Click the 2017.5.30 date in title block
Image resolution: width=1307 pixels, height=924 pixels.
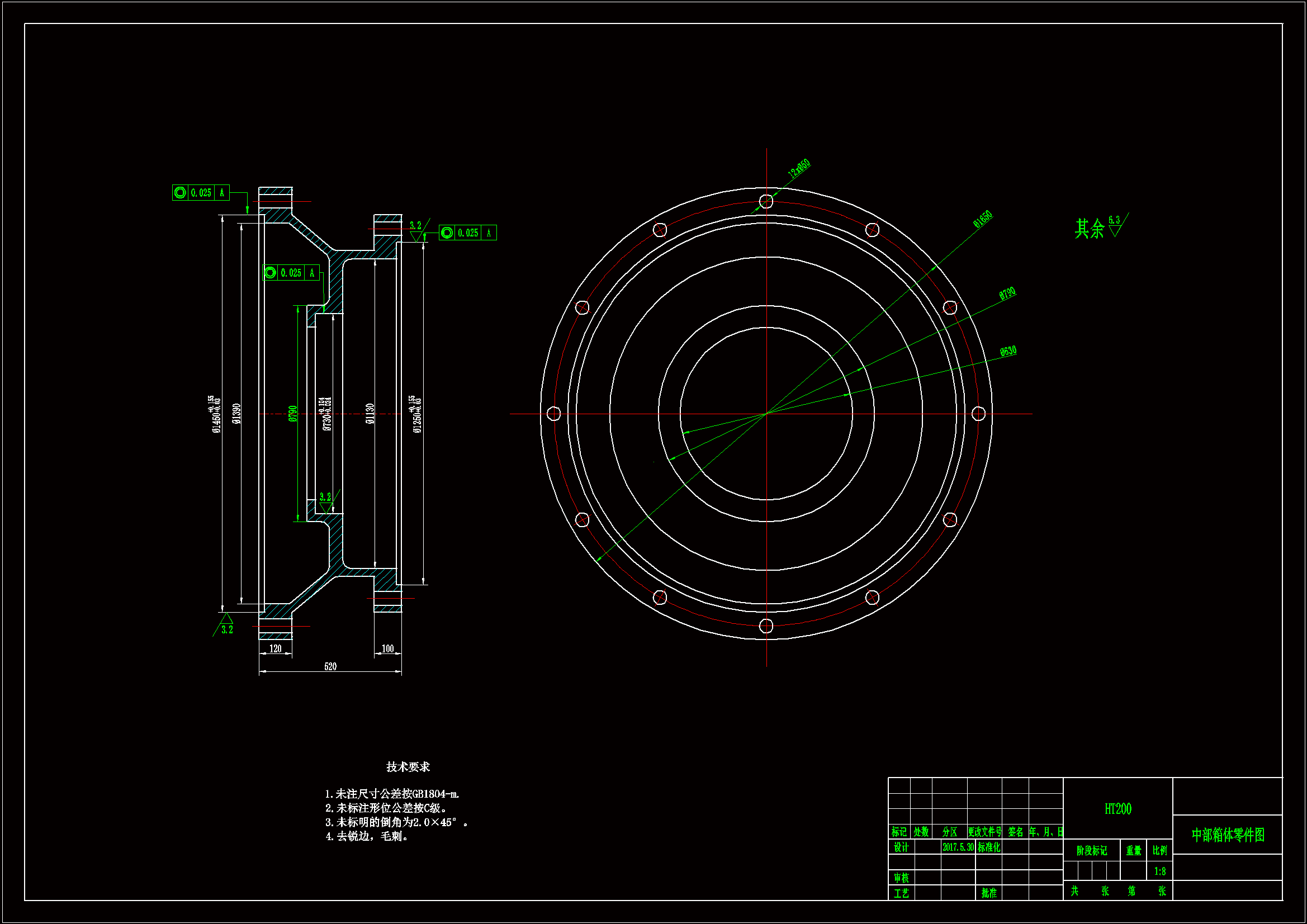(958, 847)
